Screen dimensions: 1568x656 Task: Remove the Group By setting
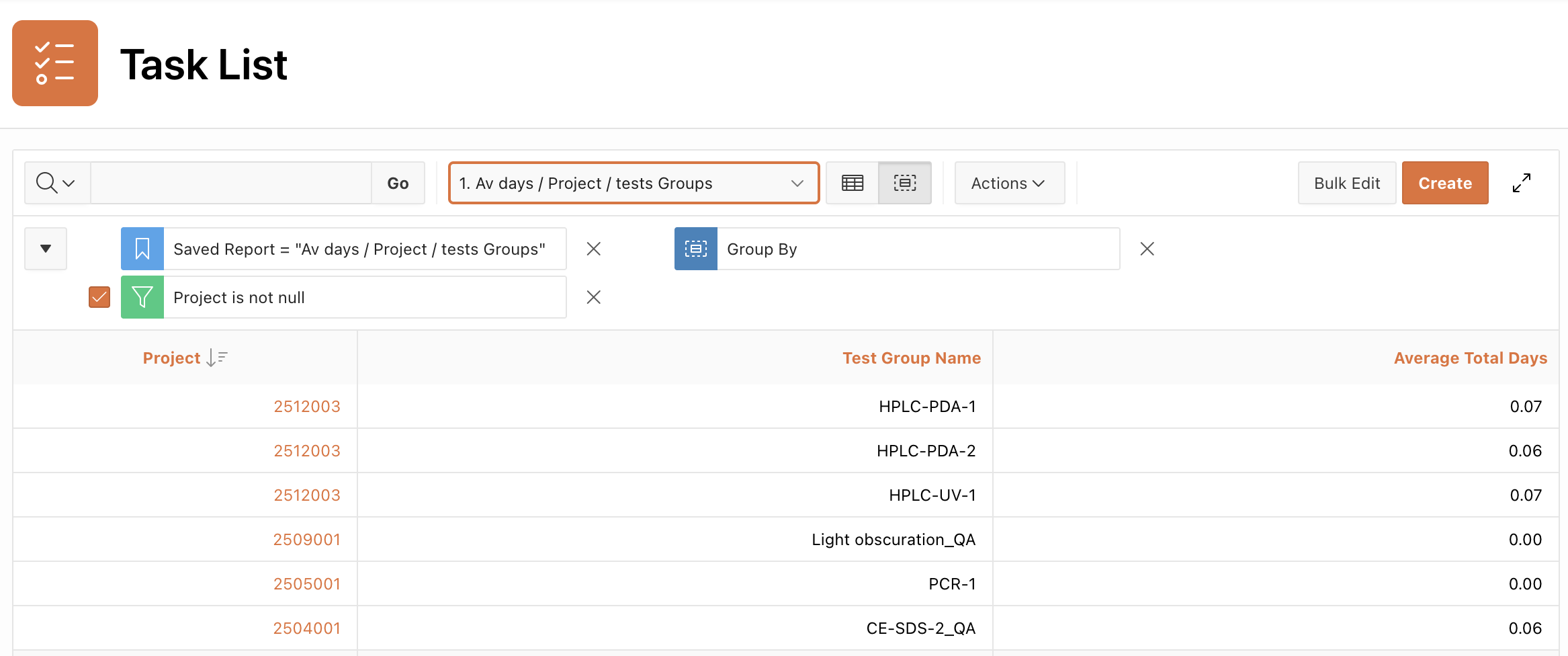coord(1147,249)
